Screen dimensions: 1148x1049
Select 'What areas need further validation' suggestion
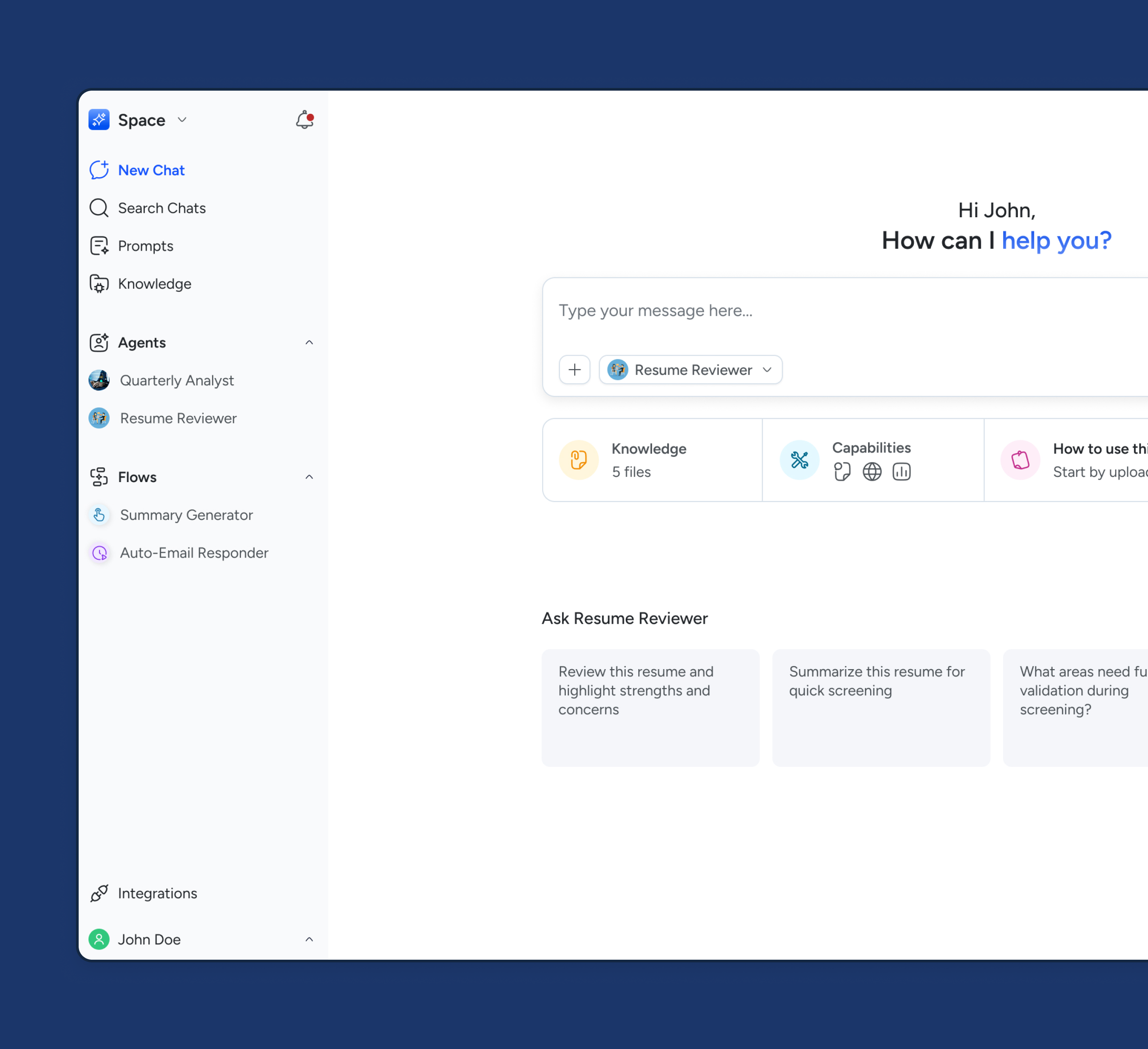(1076, 708)
